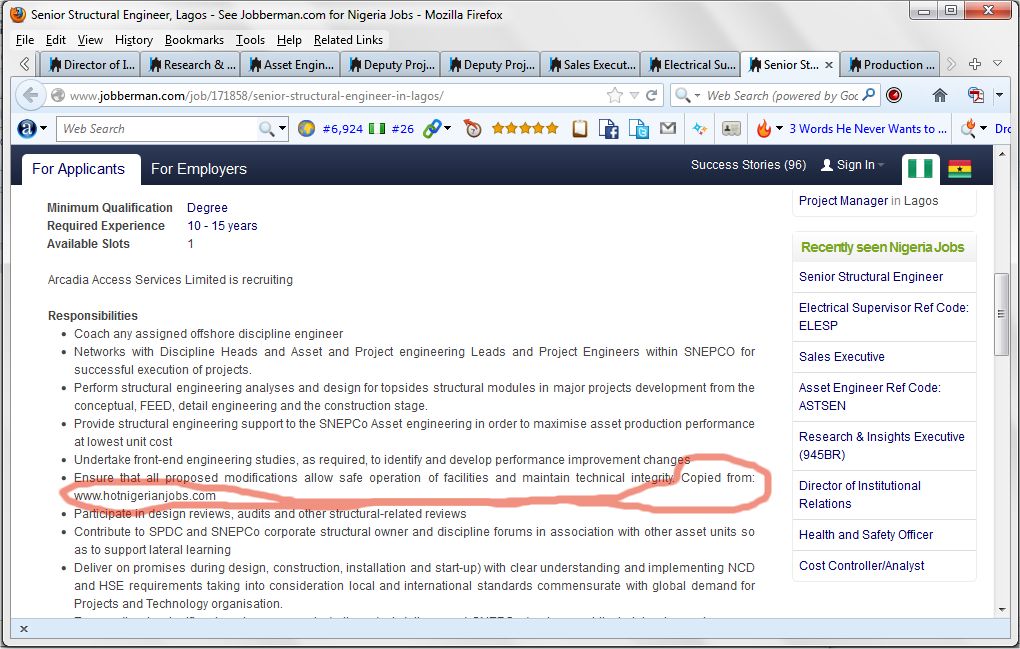Open the Cost Controller/Analyst job link
This screenshot has width=1020, height=649.
click(861, 566)
